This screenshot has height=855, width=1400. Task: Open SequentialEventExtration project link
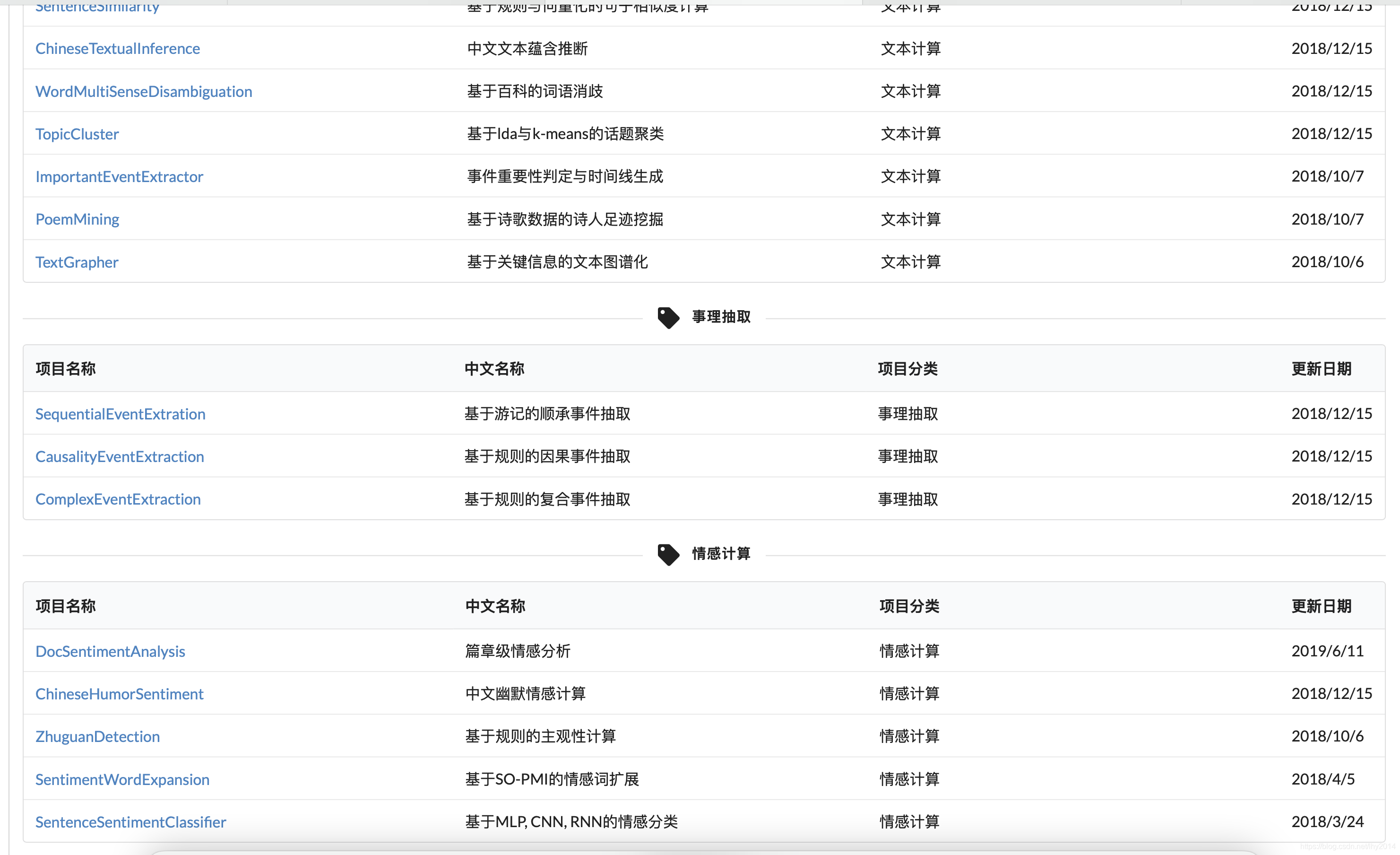click(x=121, y=414)
